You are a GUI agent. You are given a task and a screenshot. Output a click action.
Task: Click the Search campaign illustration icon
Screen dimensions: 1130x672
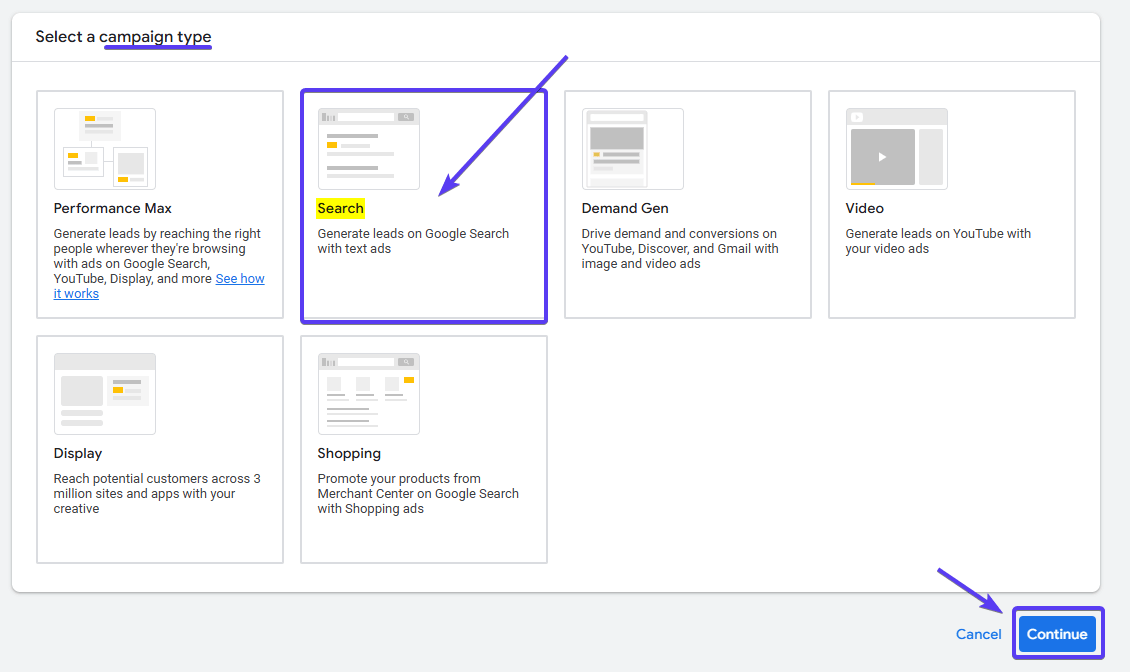point(368,149)
